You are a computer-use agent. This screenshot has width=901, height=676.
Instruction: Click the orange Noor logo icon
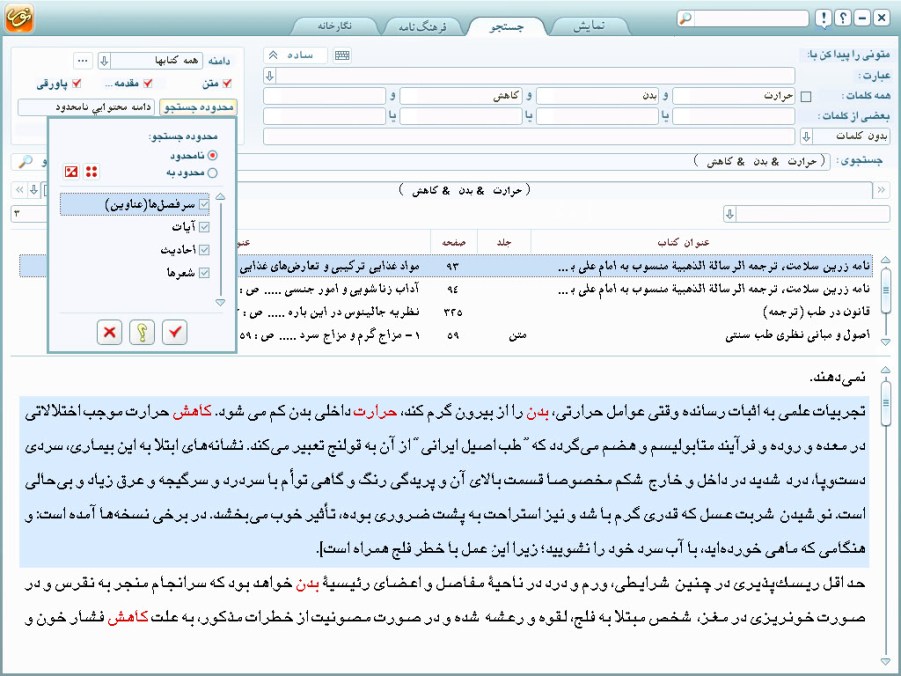tap(19, 18)
